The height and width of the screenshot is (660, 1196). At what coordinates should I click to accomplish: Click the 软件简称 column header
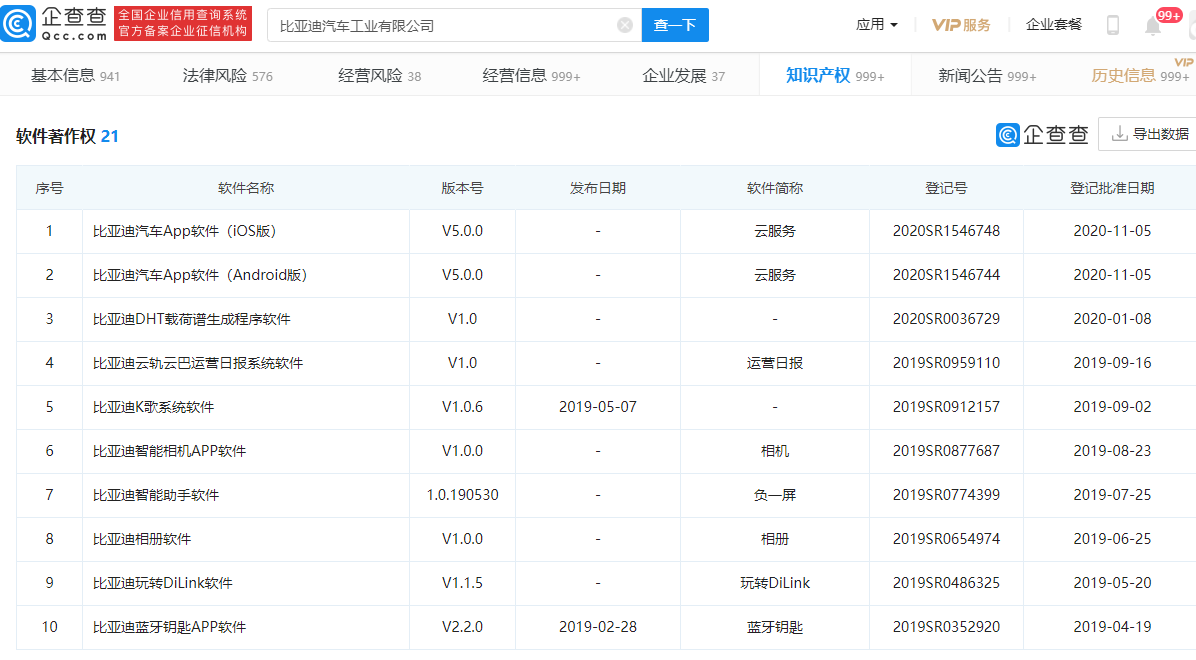point(775,188)
